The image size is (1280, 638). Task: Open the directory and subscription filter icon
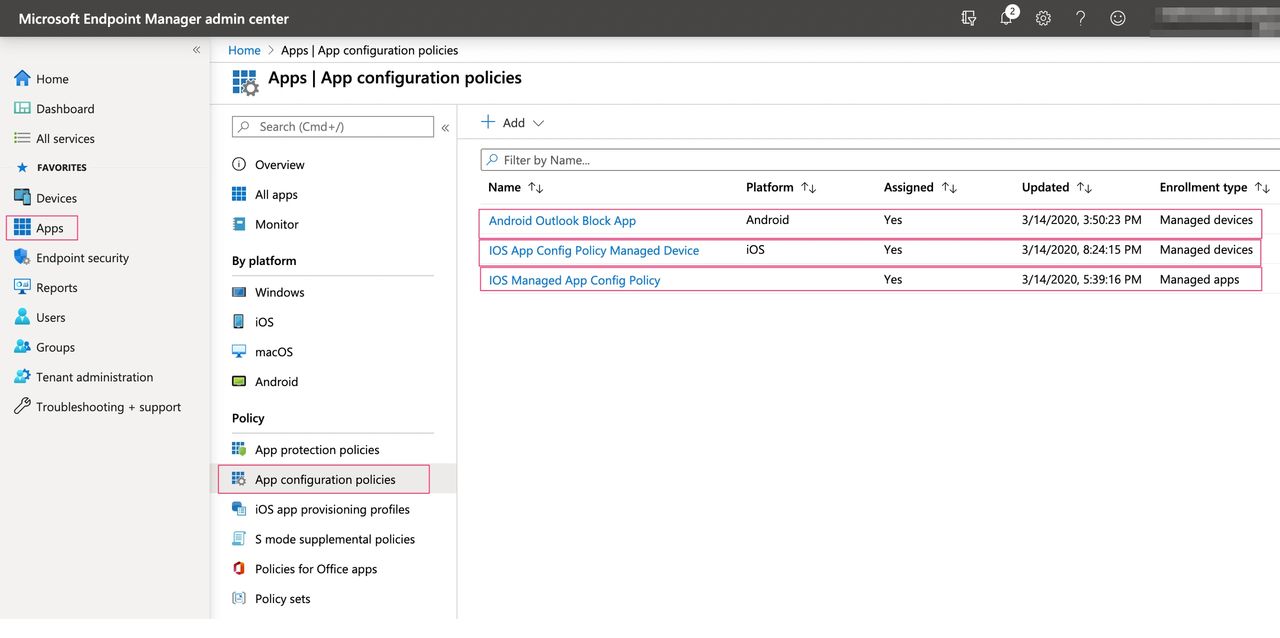pos(968,18)
